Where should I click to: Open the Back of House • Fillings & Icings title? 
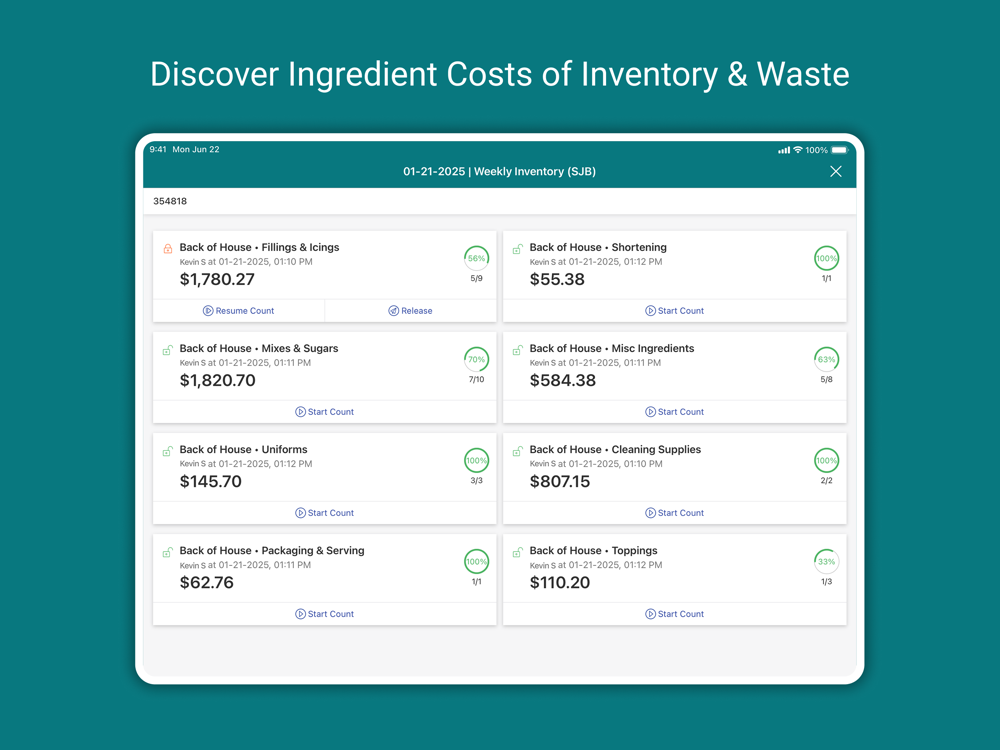259,247
